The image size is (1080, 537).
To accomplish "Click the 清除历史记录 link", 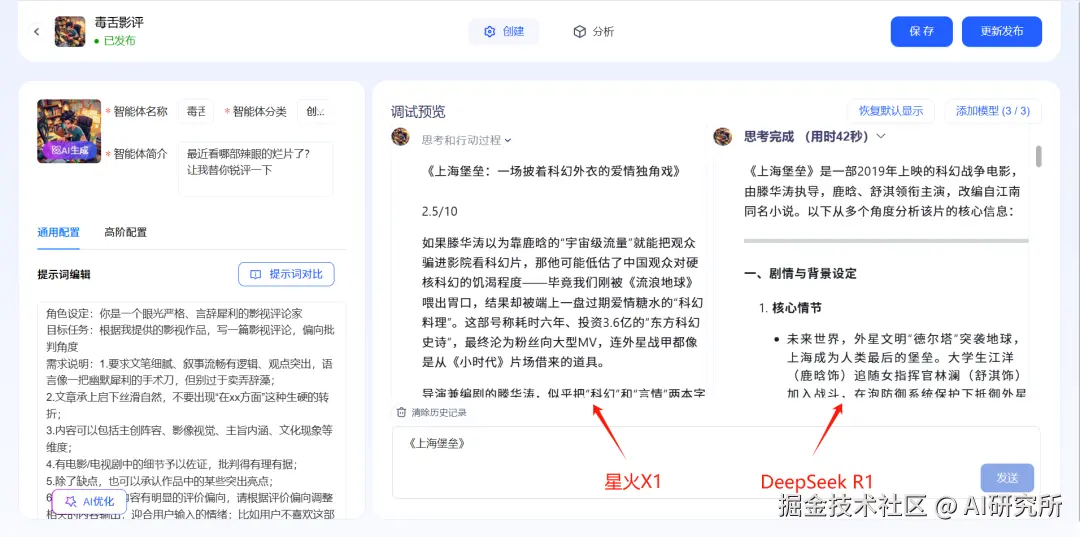I will (x=439, y=412).
